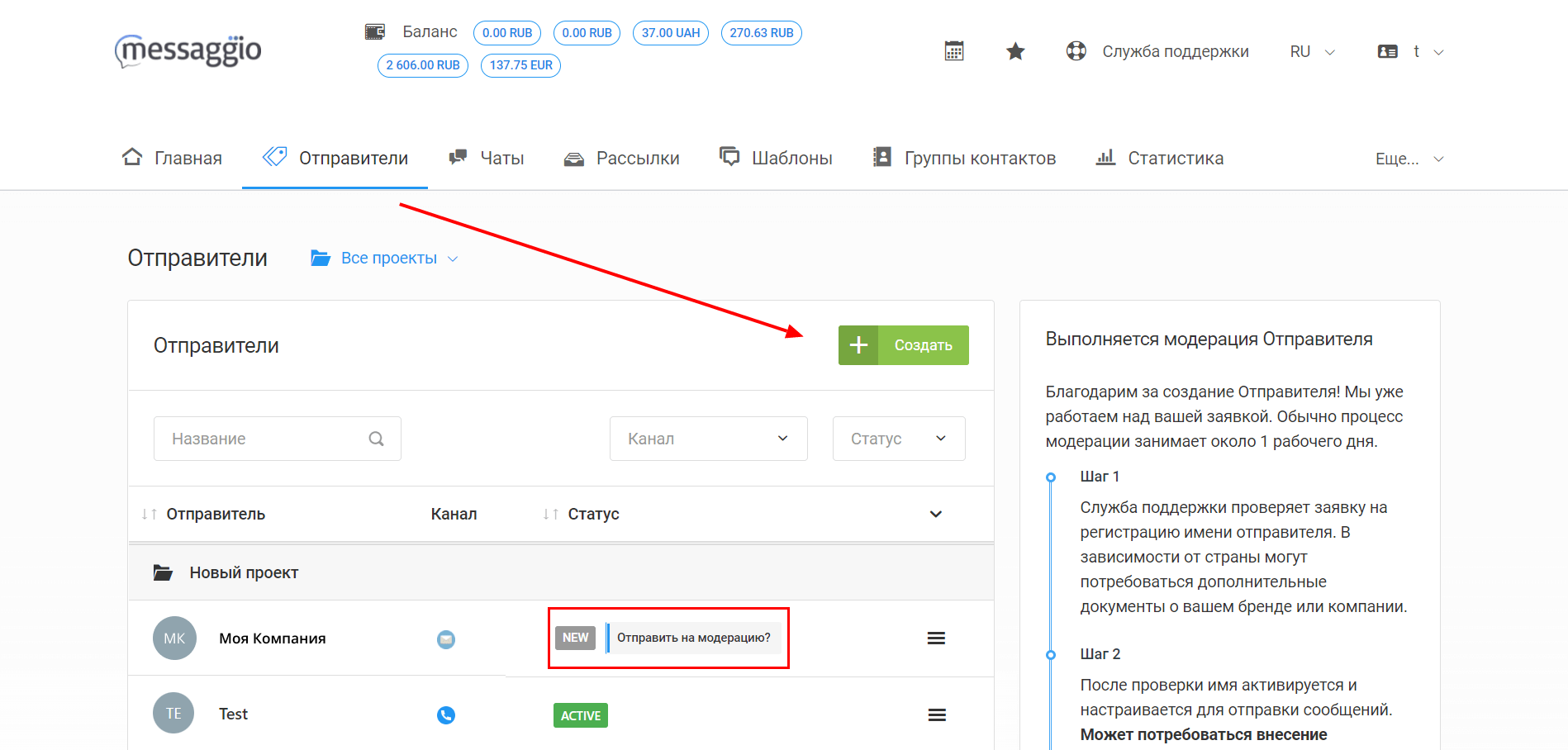
Task: Expand the Еще... menu
Action: [1409, 159]
